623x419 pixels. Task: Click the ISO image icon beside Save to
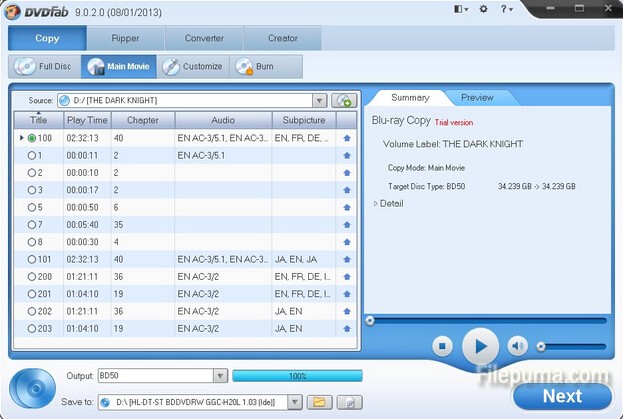(x=348, y=401)
